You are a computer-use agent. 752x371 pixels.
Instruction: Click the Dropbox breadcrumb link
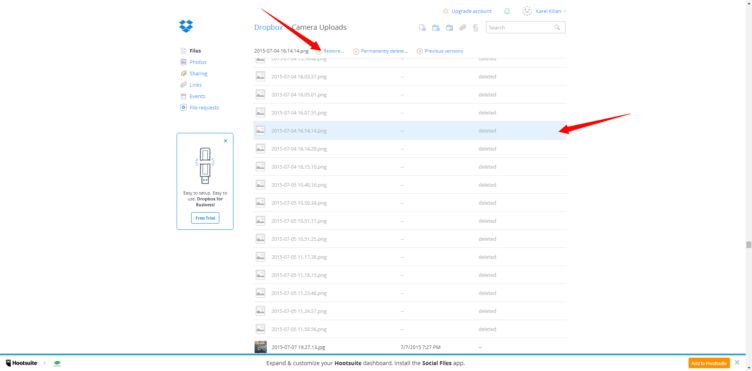pos(268,27)
